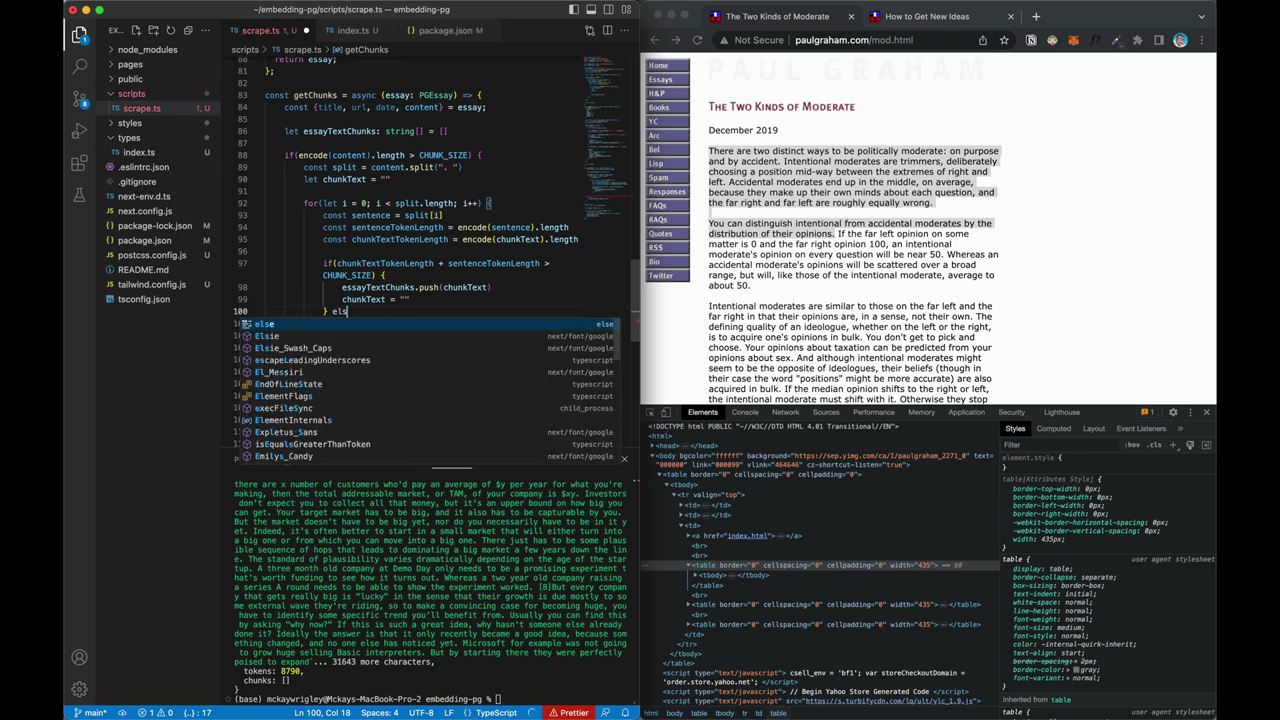
Task: Select TypeScript language mode in status bar
Action: (x=496, y=713)
